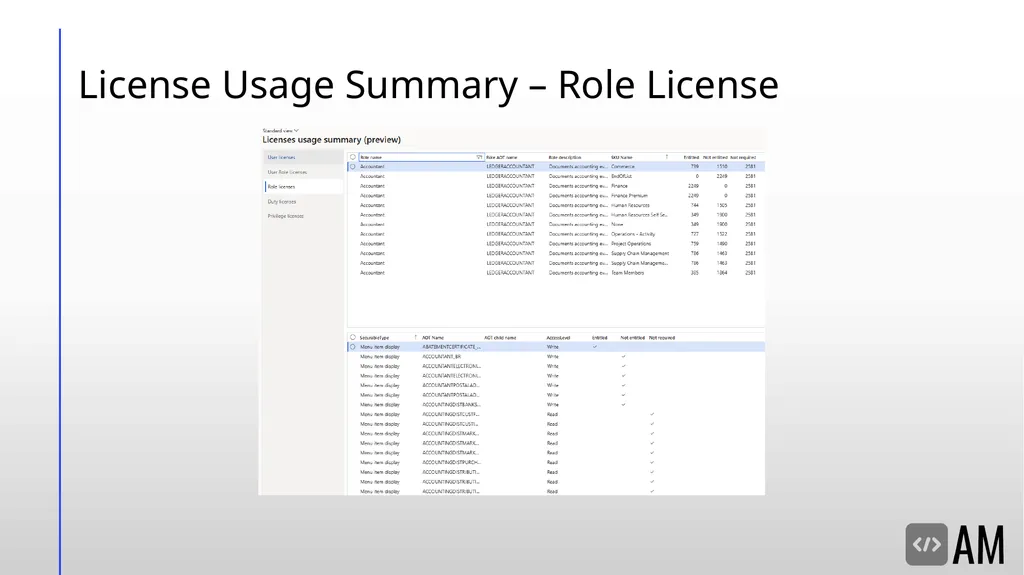The image size is (1024, 575).
Task: Click the Entitled value in the None row
Action: point(694,224)
